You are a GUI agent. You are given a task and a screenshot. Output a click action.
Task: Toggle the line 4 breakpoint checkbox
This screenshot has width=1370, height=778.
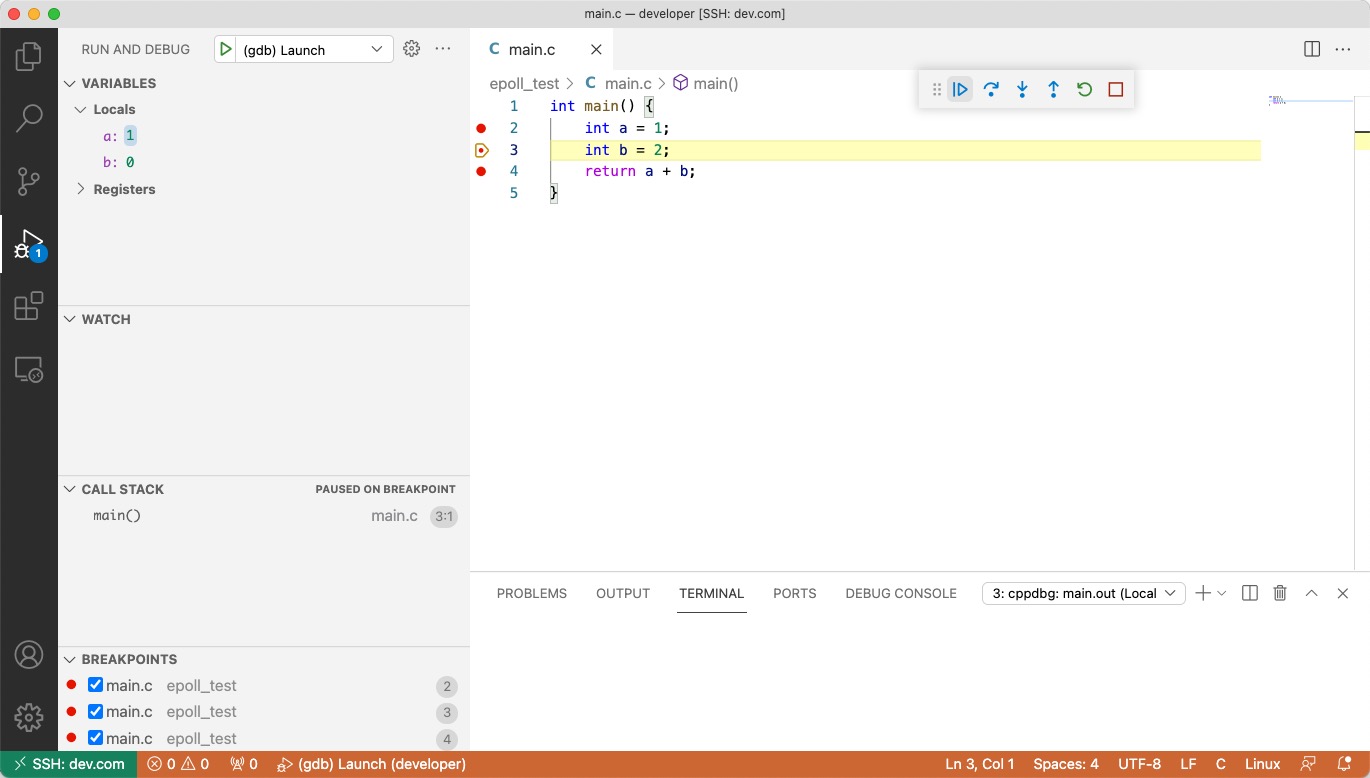[96, 738]
